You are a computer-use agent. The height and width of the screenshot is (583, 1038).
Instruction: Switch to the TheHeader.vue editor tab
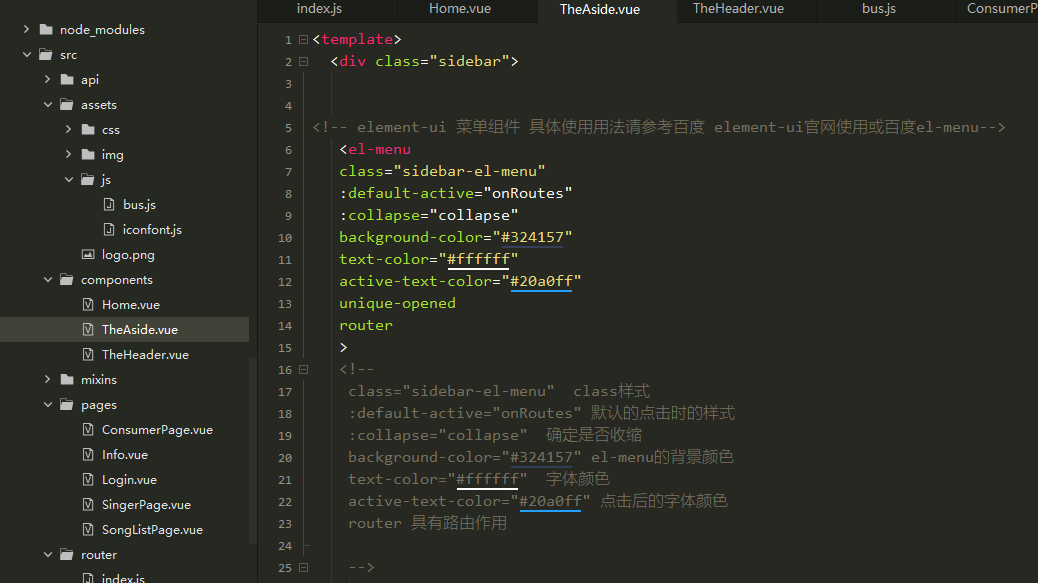(738, 9)
